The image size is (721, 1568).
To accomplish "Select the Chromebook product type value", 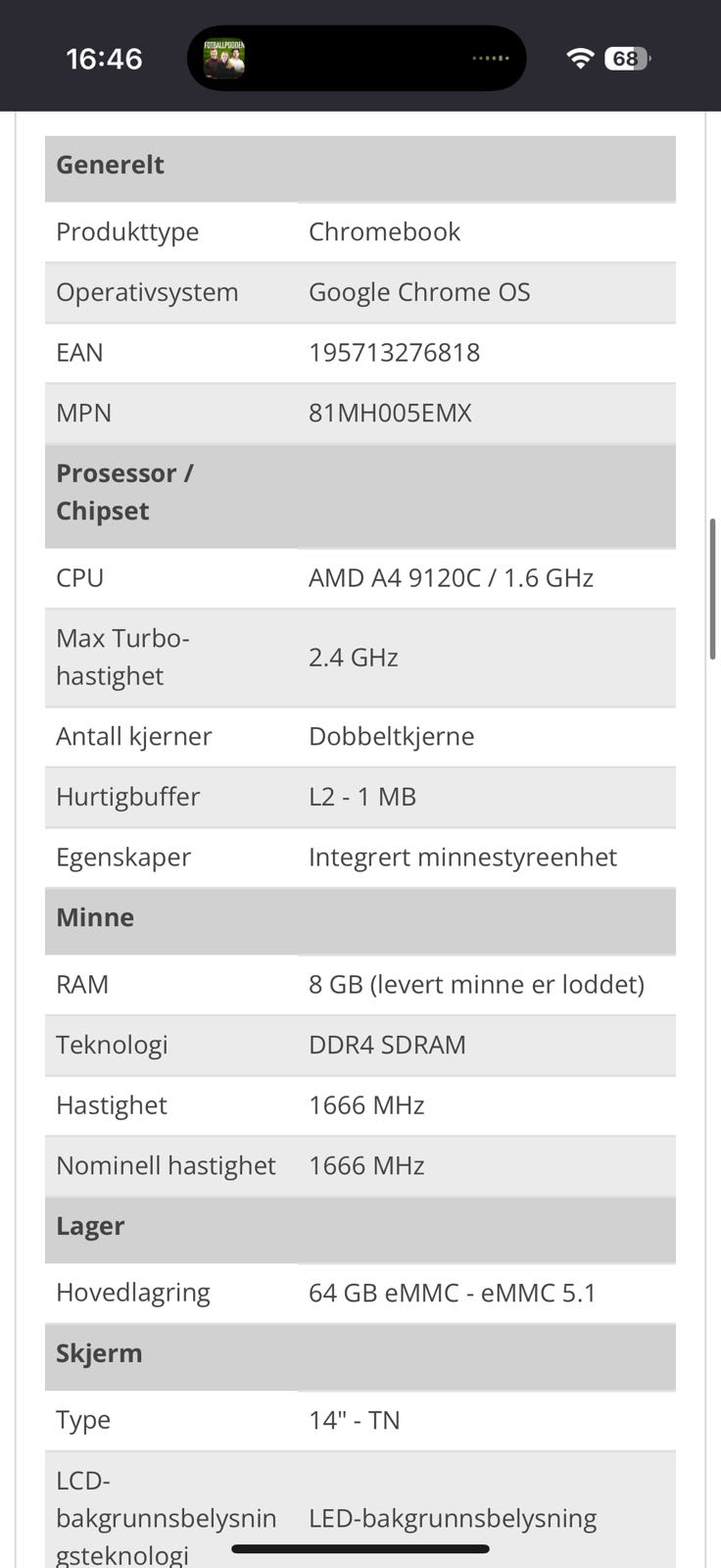I will click(384, 231).
